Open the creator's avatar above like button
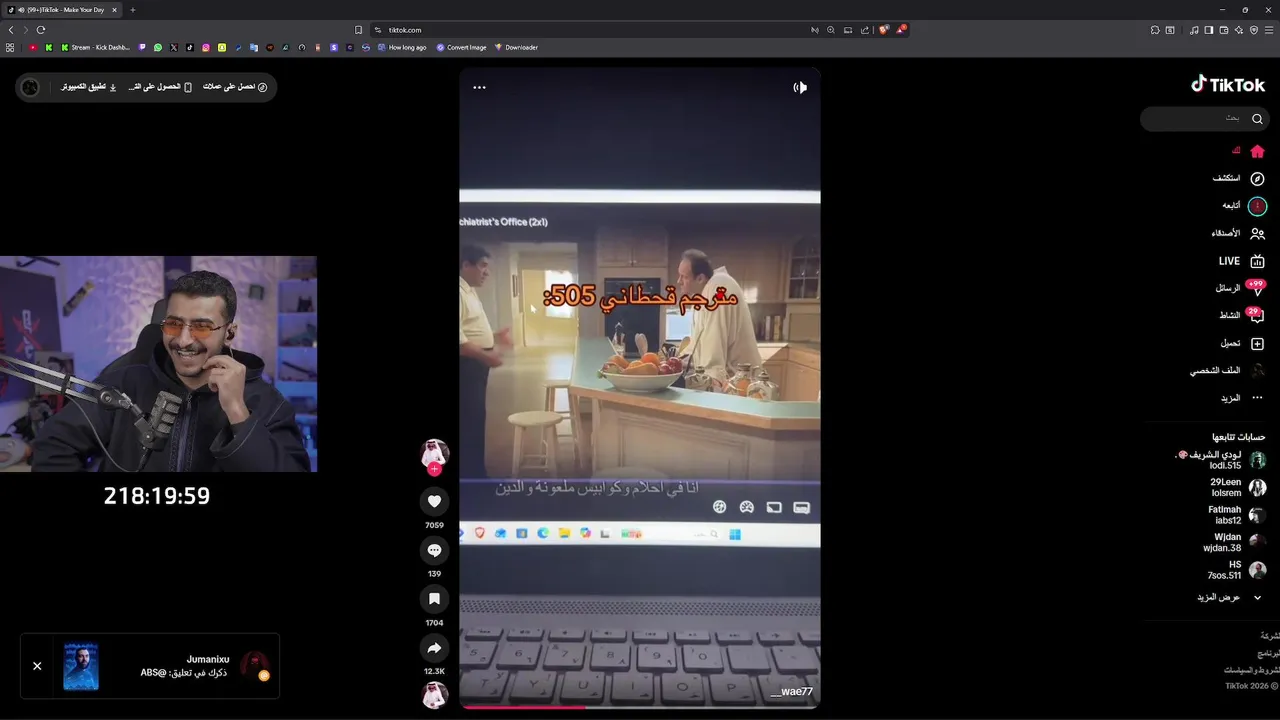The width and height of the screenshot is (1280, 720). 434,452
